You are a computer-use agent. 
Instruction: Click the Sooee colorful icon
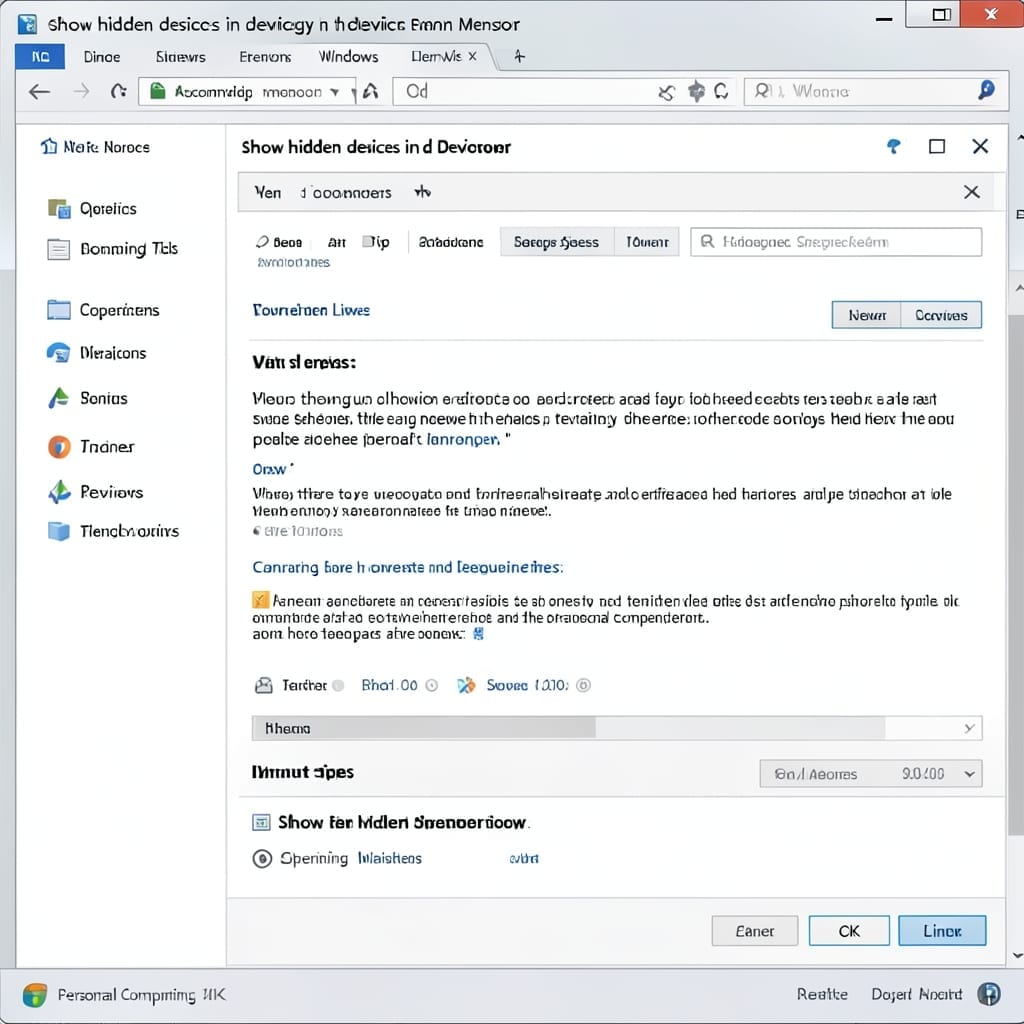coord(466,685)
